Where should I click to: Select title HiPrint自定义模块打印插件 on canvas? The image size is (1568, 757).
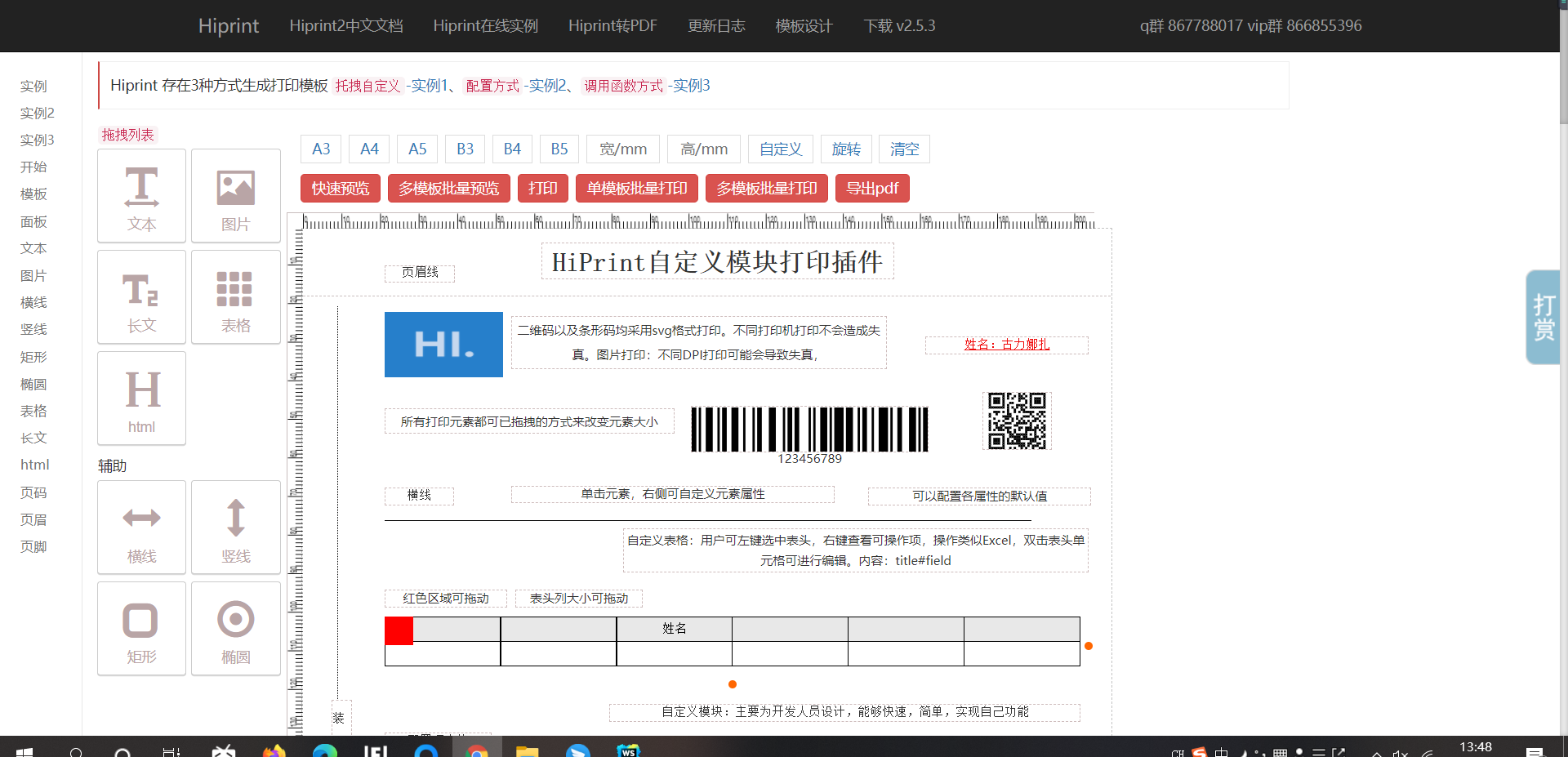click(717, 261)
